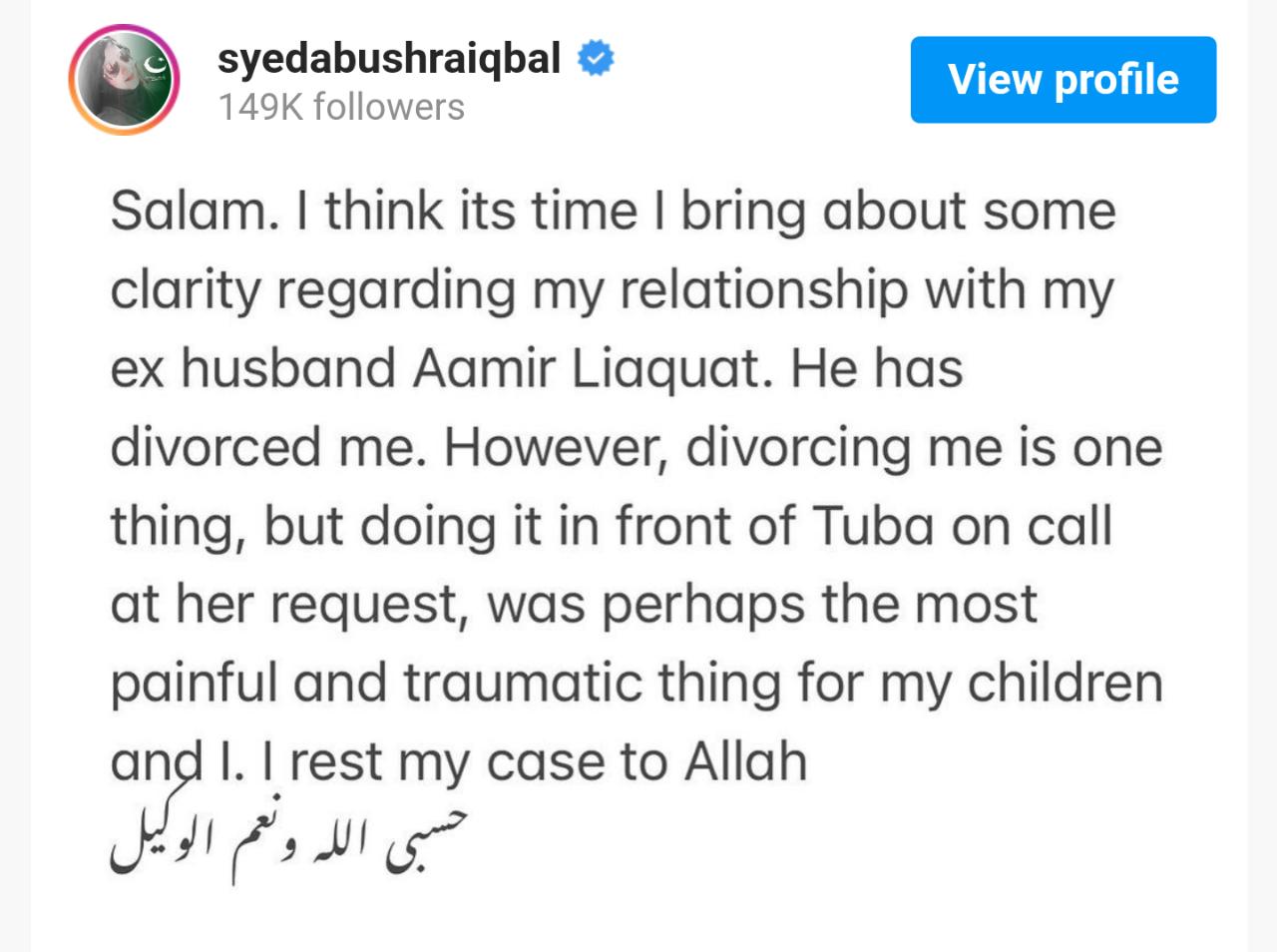Open the syedabushraiqbal username link
Viewport: 1277px width, 952px height.
pos(389,58)
